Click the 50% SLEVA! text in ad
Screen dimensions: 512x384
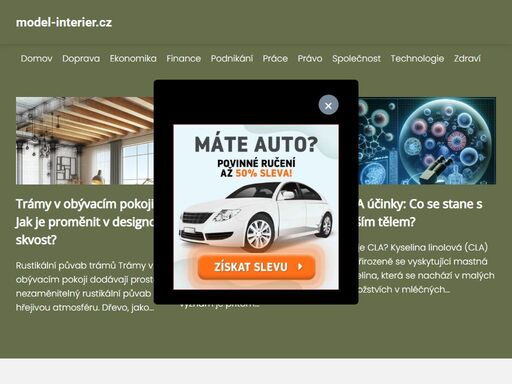pos(264,173)
